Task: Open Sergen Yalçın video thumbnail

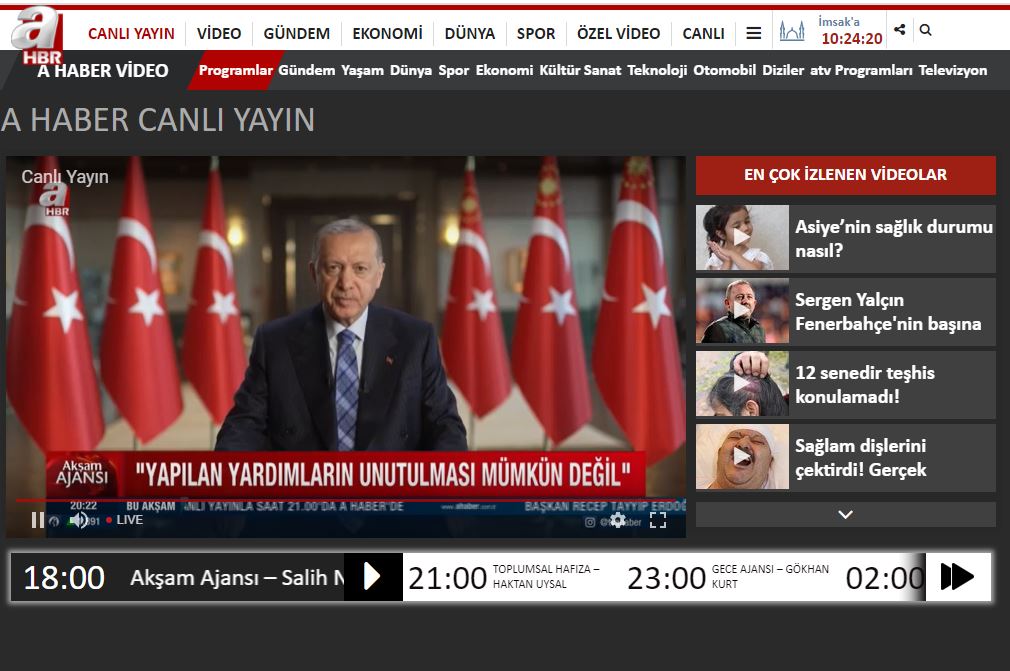Action: (x=742, y=310)
